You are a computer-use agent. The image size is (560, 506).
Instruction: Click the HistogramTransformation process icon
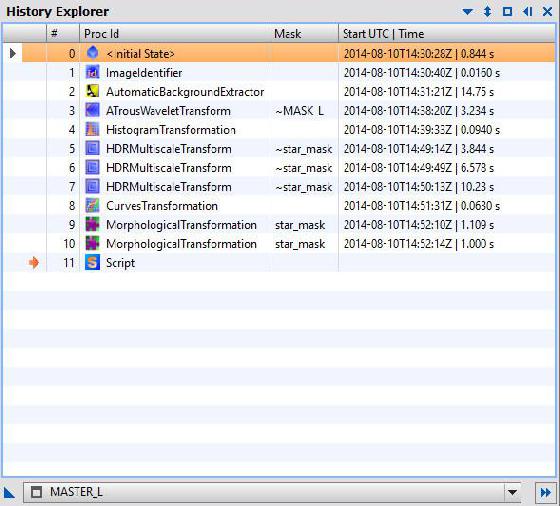[92, 130]
